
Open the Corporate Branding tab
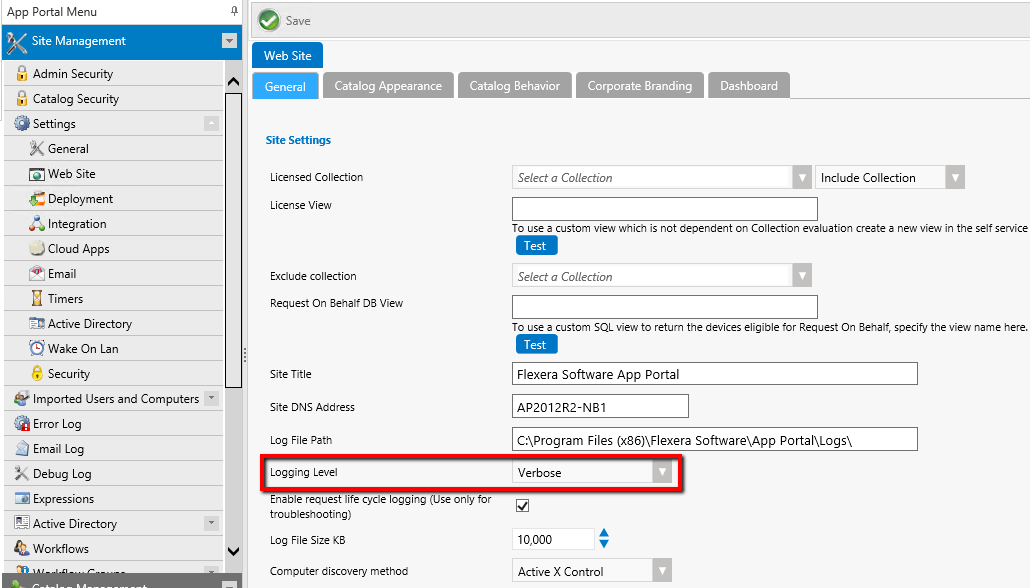pos(639,85)
